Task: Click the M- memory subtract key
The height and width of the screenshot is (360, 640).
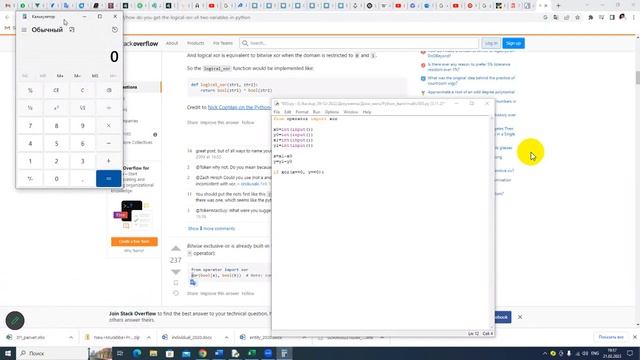Action: 78,76
